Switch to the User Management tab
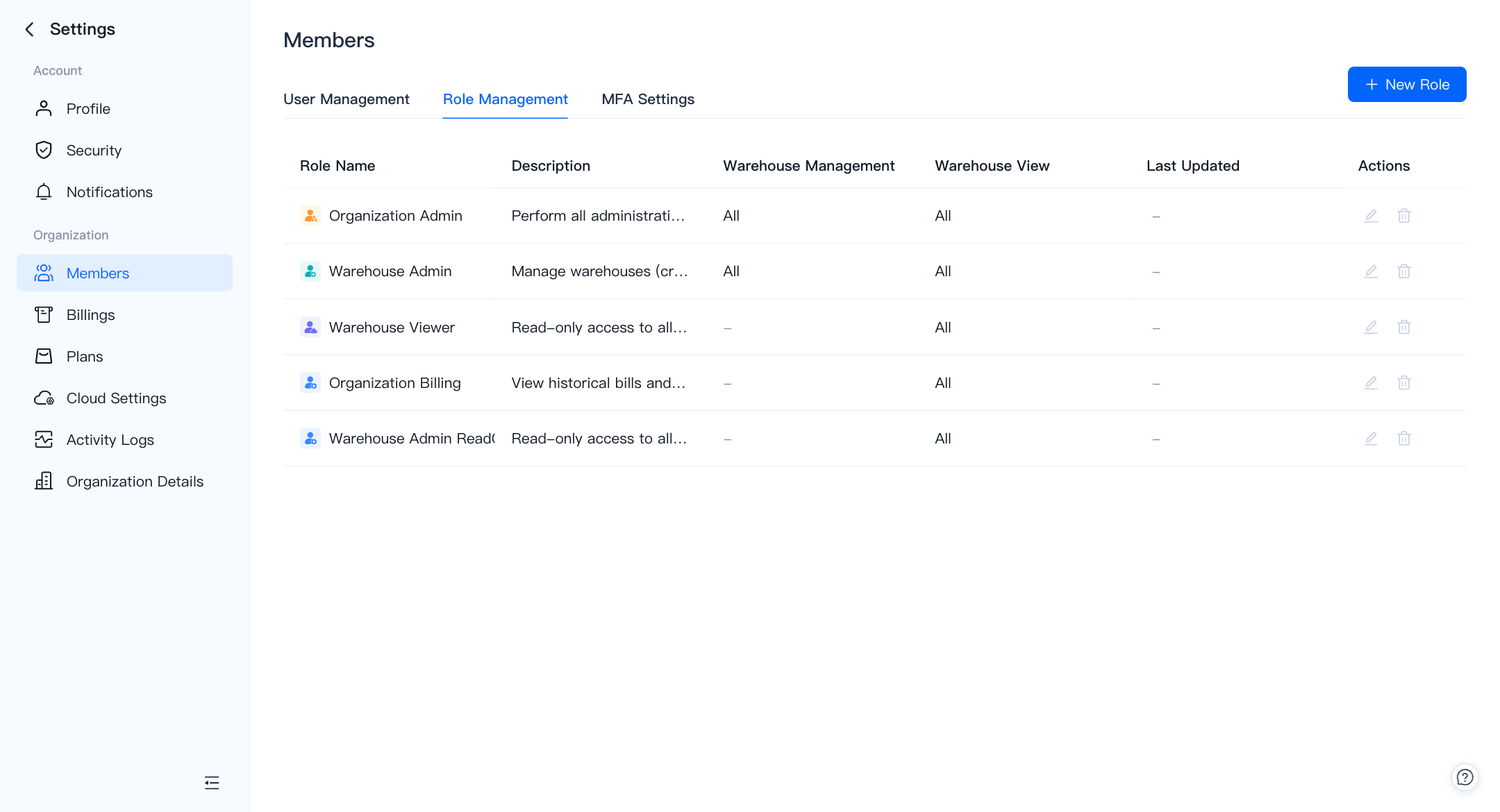1500x812 pixels. (346, 99)
